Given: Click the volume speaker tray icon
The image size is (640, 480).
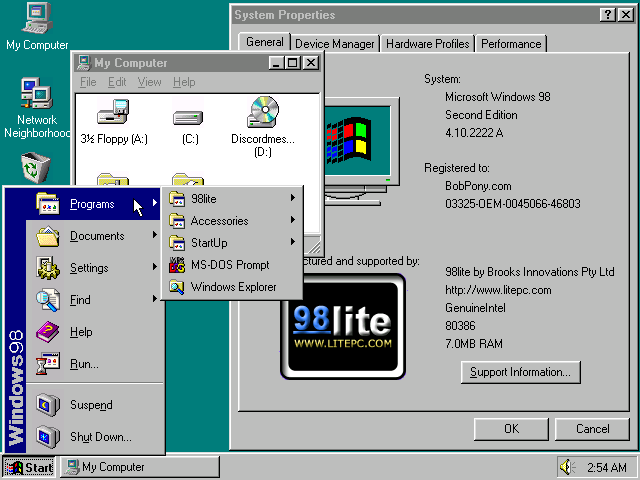Looking at the screenshot, I should 568,467.
